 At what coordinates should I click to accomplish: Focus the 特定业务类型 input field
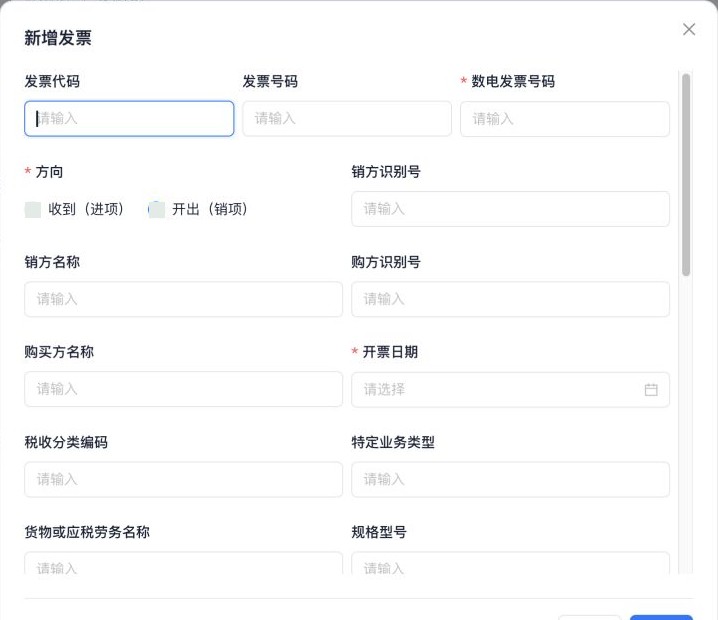coord(510,479)
